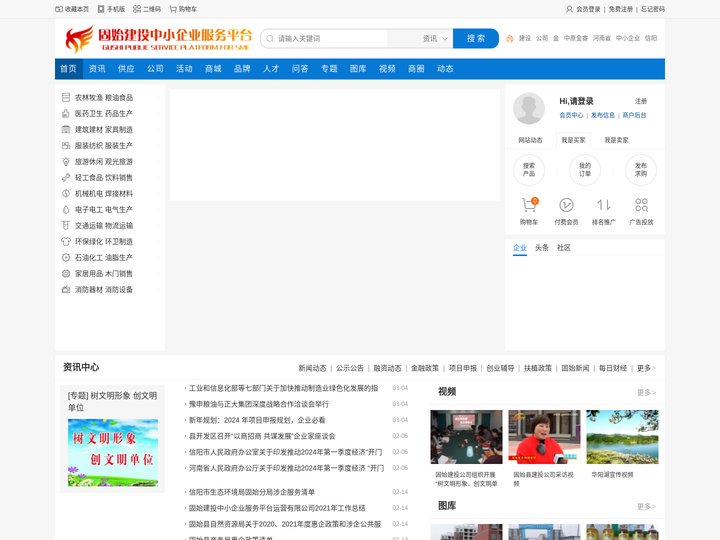The height and width of the screenshot is (540, 720).
Task: Open article 新年规划：2024 年项目申报规划
Action: click(x=257, y=420)
